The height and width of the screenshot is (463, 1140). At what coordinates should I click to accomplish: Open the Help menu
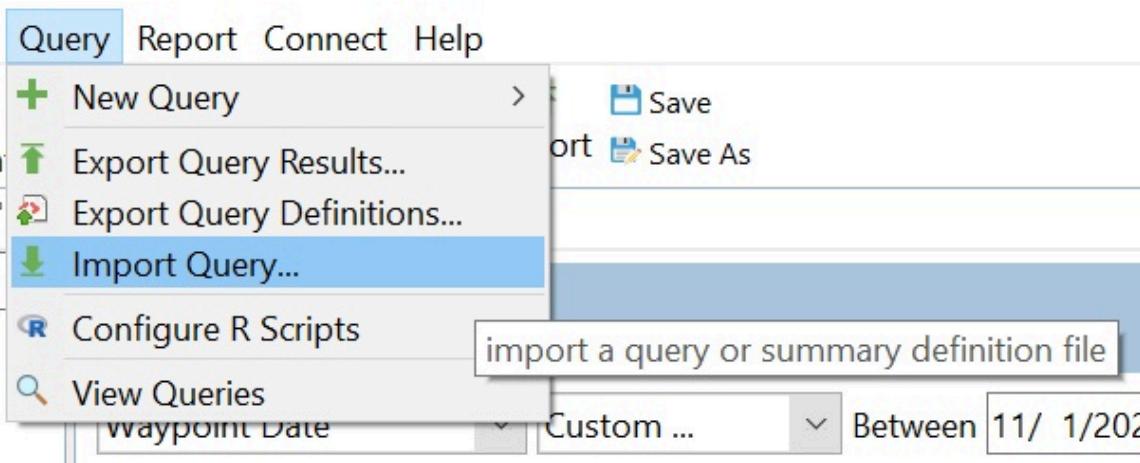[448, 40]
